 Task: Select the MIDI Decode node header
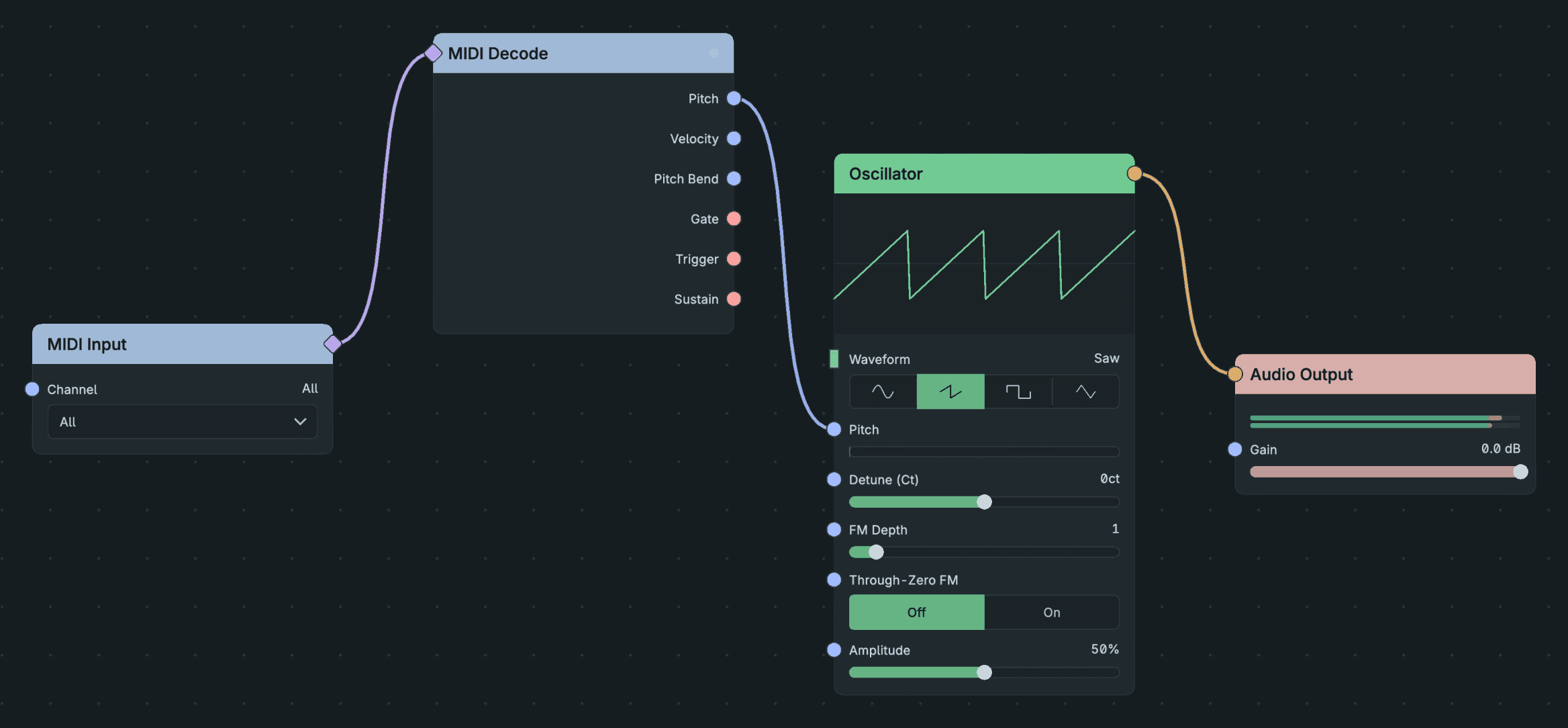[x=583, y=53]
